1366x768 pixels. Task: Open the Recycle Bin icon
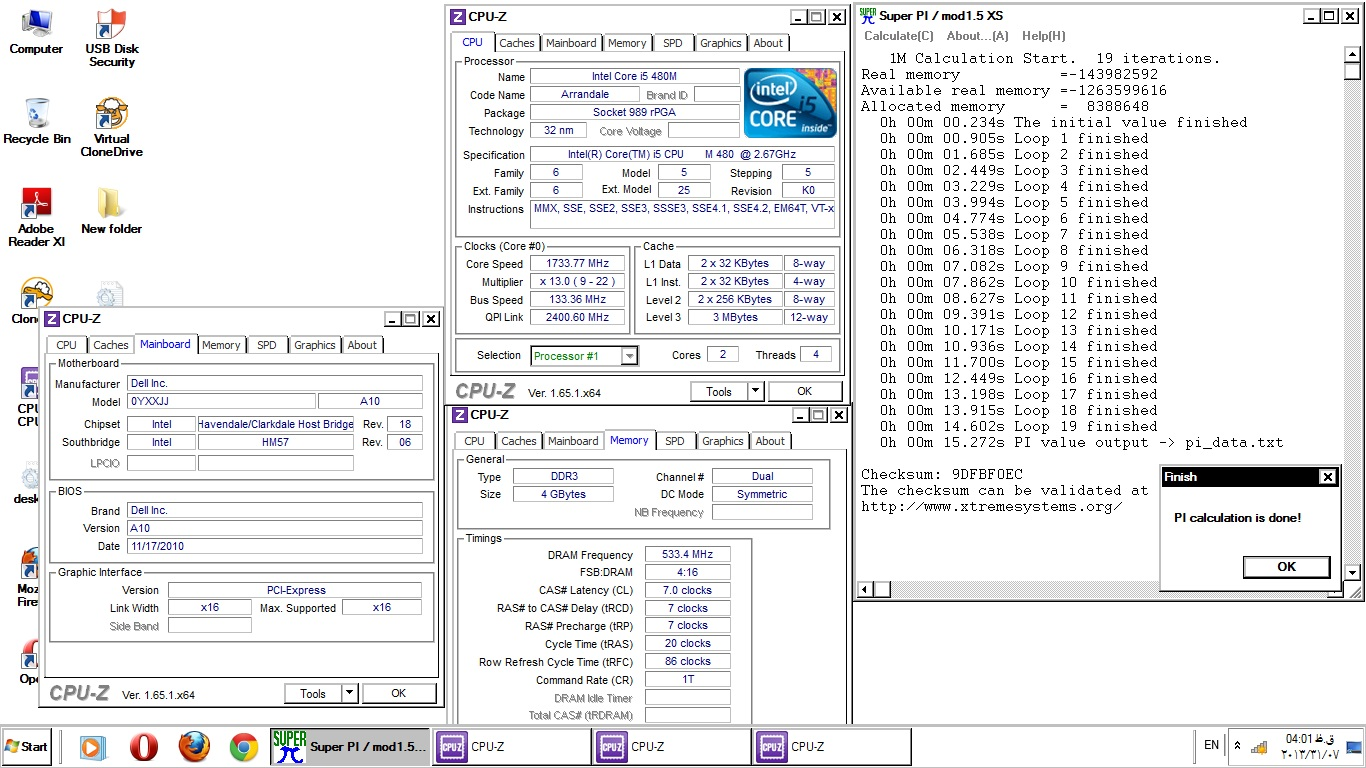click(x=37, y=122)
